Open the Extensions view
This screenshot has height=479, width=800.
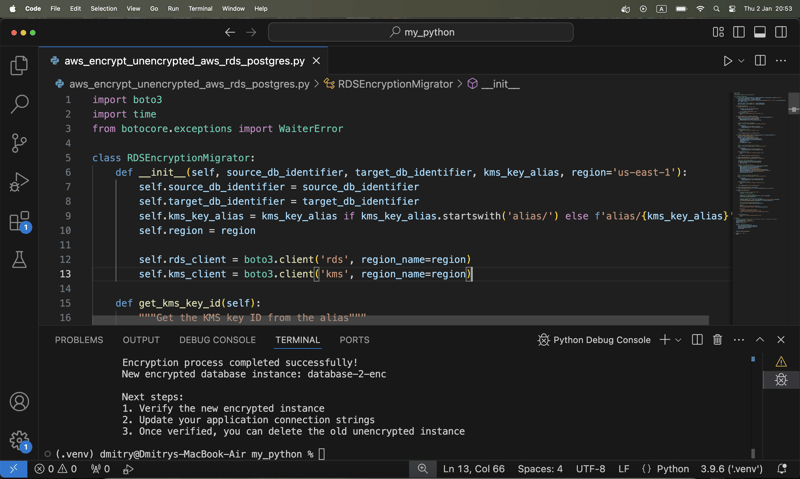(x=19, y=221)
